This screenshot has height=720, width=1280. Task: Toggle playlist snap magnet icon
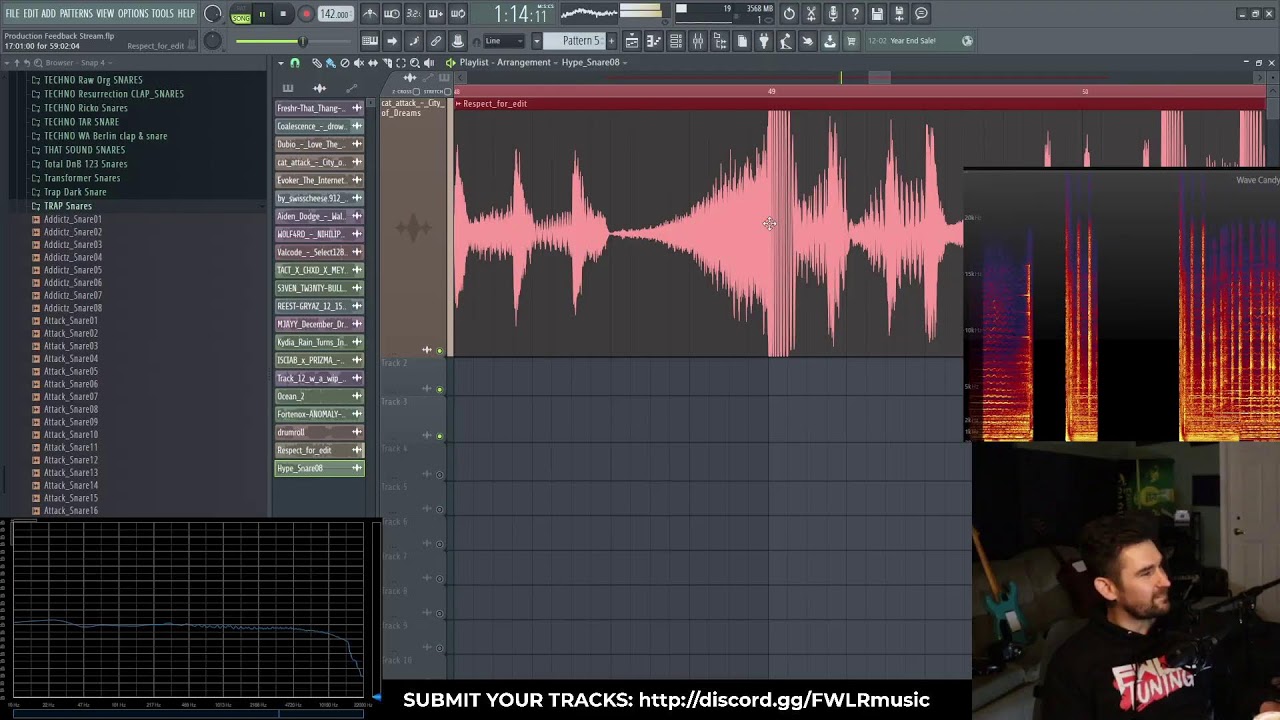[x=295, y=63]
